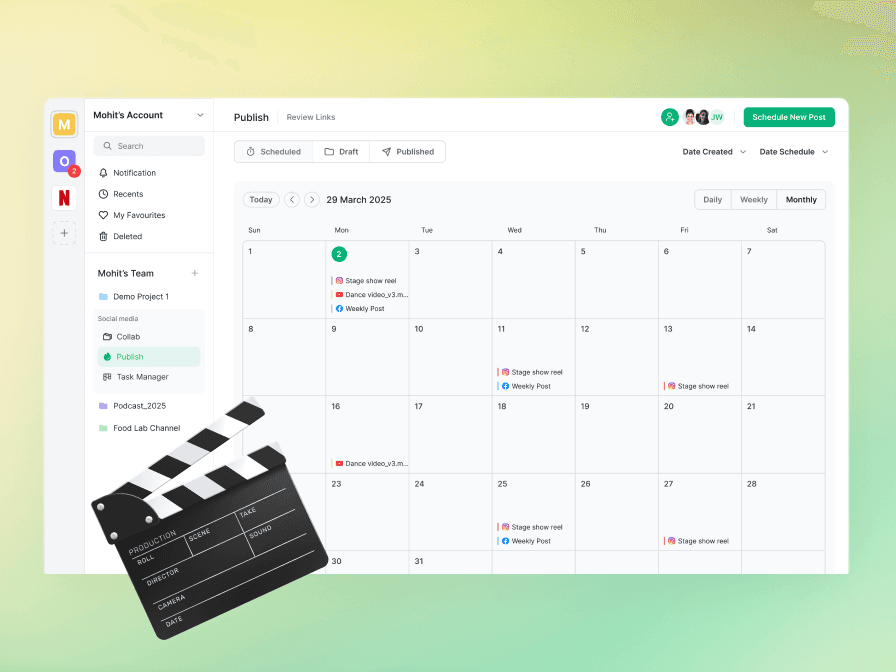Open the Netflix N workspace icon
896x672 pixels.
point(64,198)
